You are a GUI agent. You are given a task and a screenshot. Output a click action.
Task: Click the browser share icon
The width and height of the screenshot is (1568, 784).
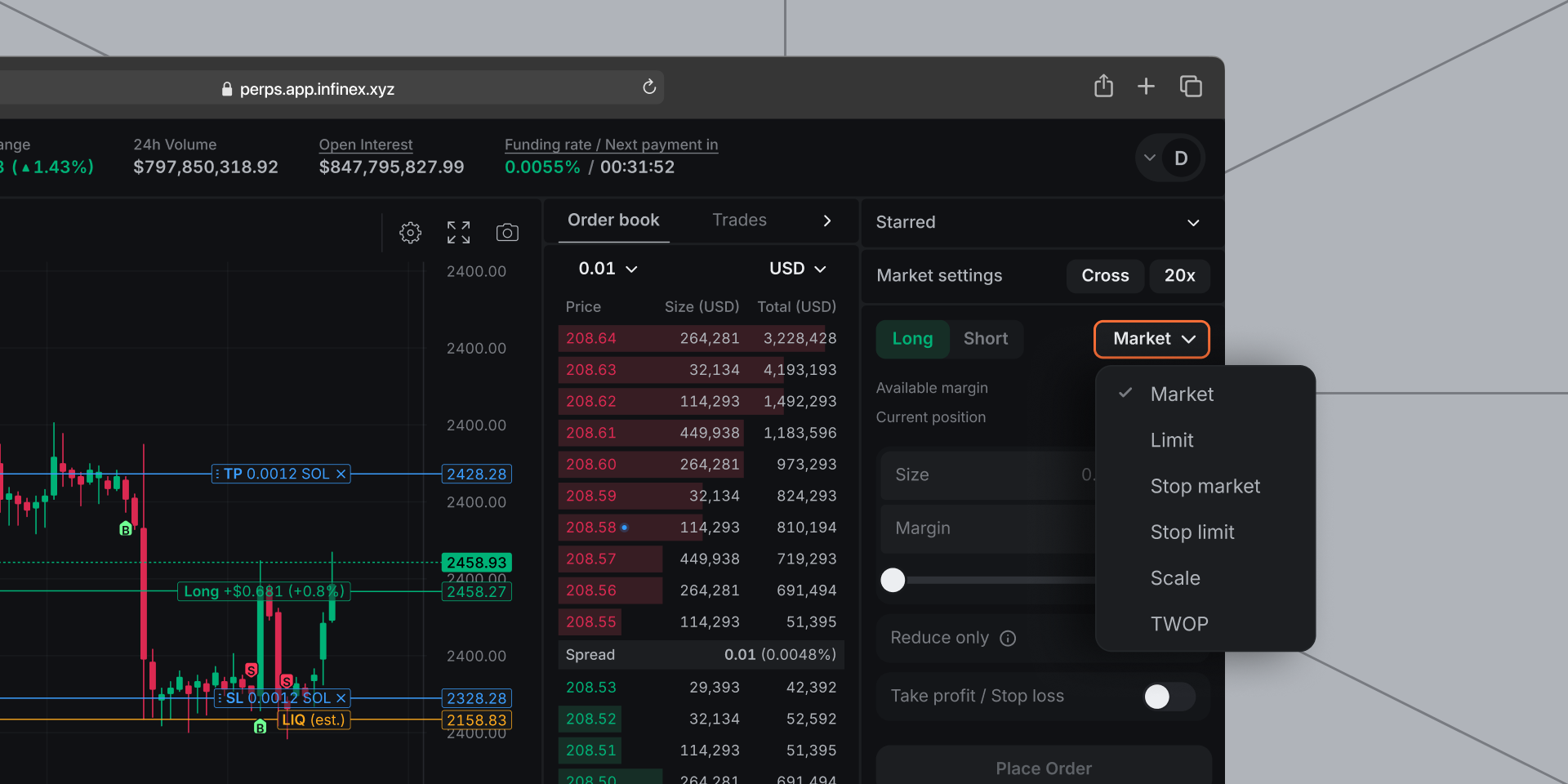coord(1103,86)
